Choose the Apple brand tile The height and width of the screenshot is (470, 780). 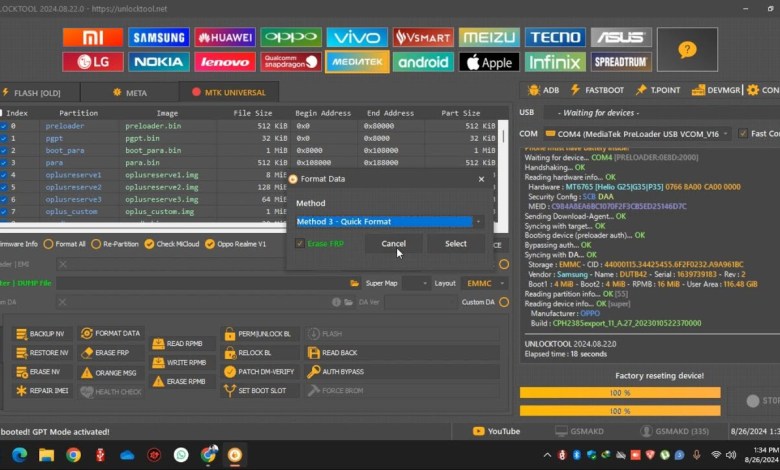click(x=489, y=62)
